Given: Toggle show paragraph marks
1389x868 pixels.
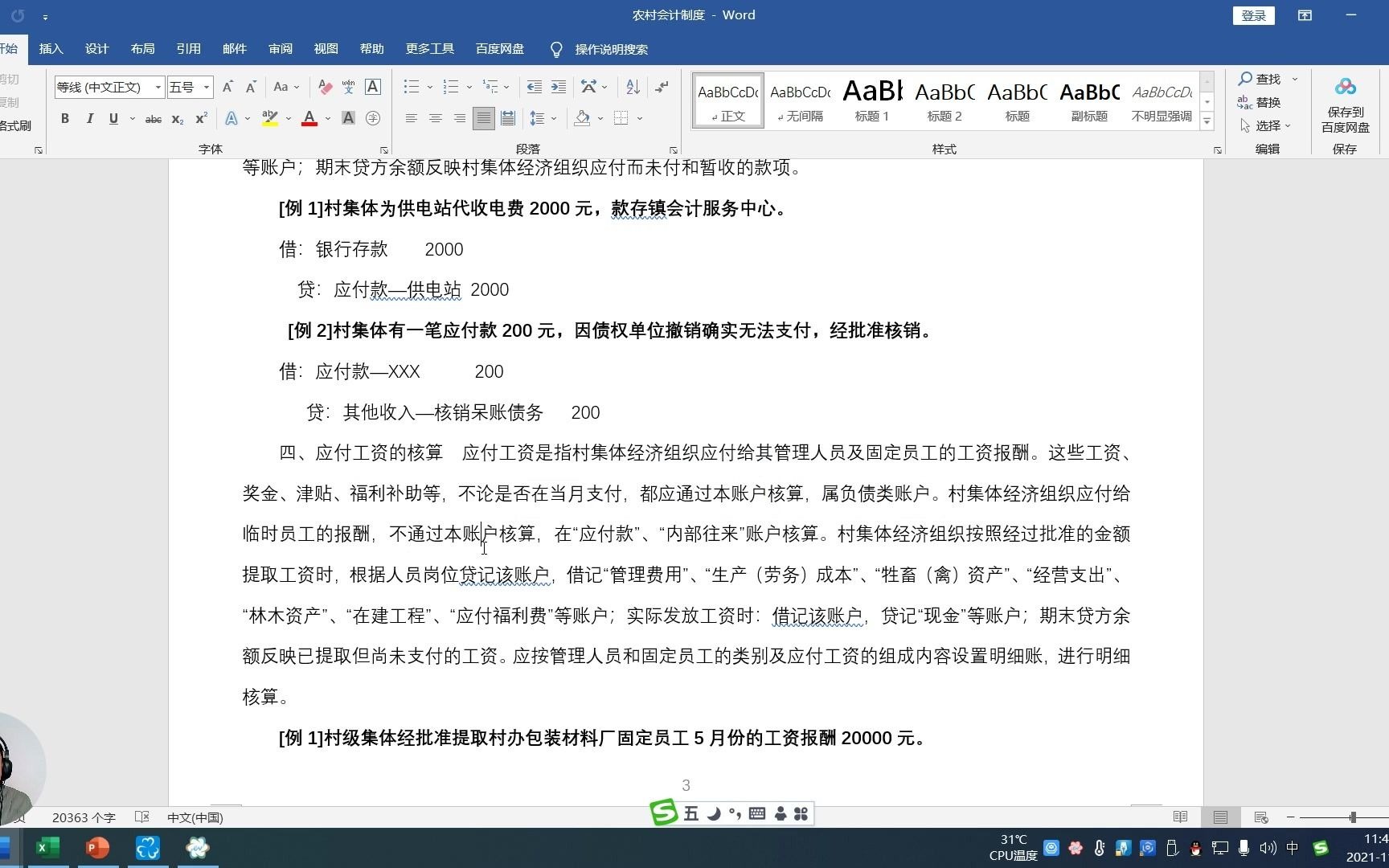Looking at the screenshot, I should pos(662,87).
